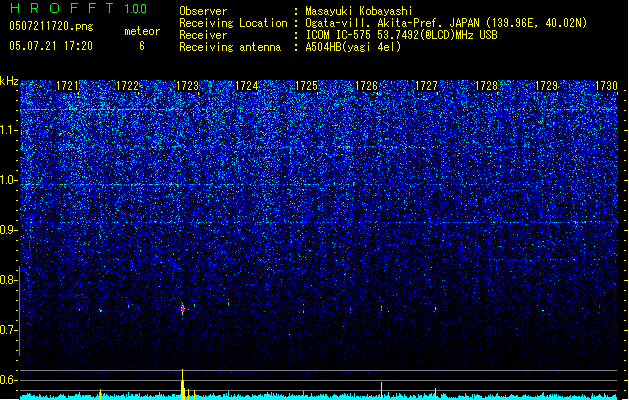Click the Ogata-vill. Akita-Pref. JAPAN location text
The height and width of the screenshot is (400, 629).
click(446, 23)
